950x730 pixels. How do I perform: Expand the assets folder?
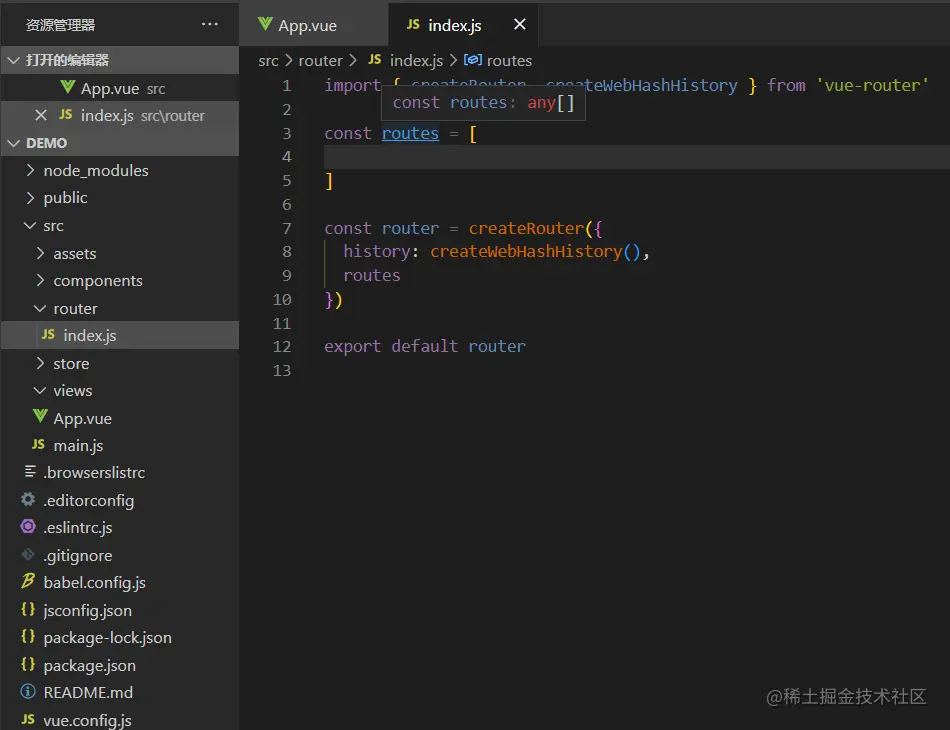(x=119, y=253)
